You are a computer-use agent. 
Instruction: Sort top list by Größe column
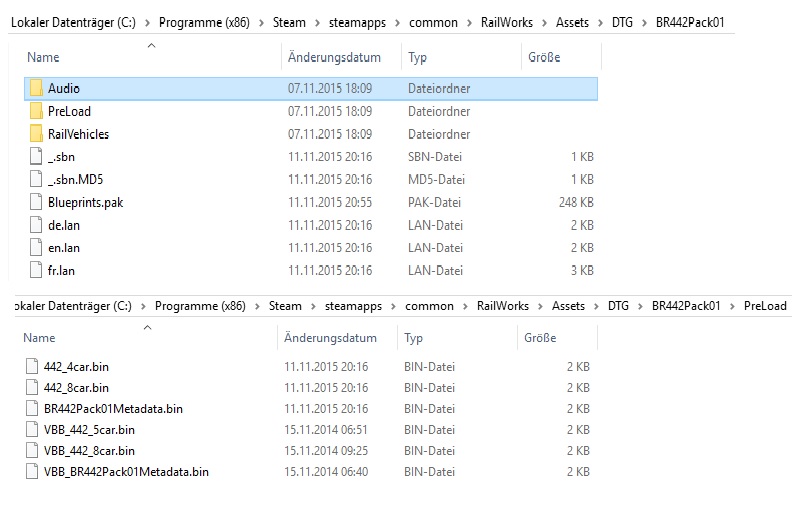(x=544, y=57)
